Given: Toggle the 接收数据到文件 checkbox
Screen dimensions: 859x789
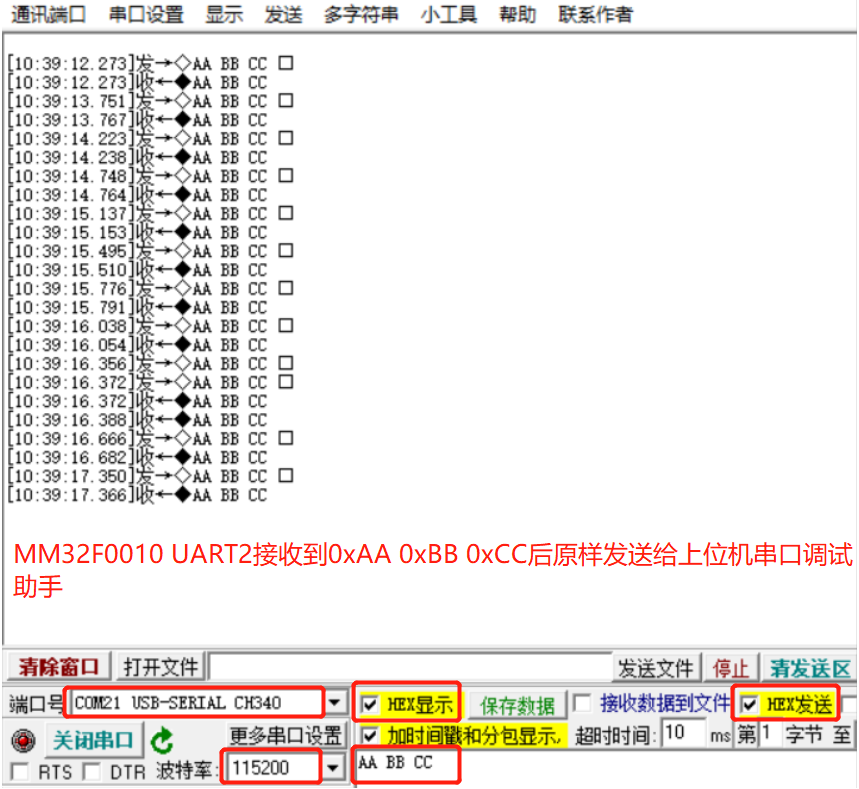Looking at the screenshot, I should (582, 703).
